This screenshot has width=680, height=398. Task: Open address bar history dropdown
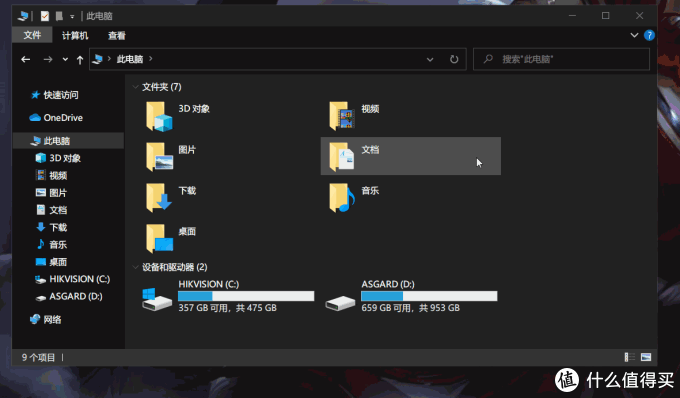pos(430,59)
